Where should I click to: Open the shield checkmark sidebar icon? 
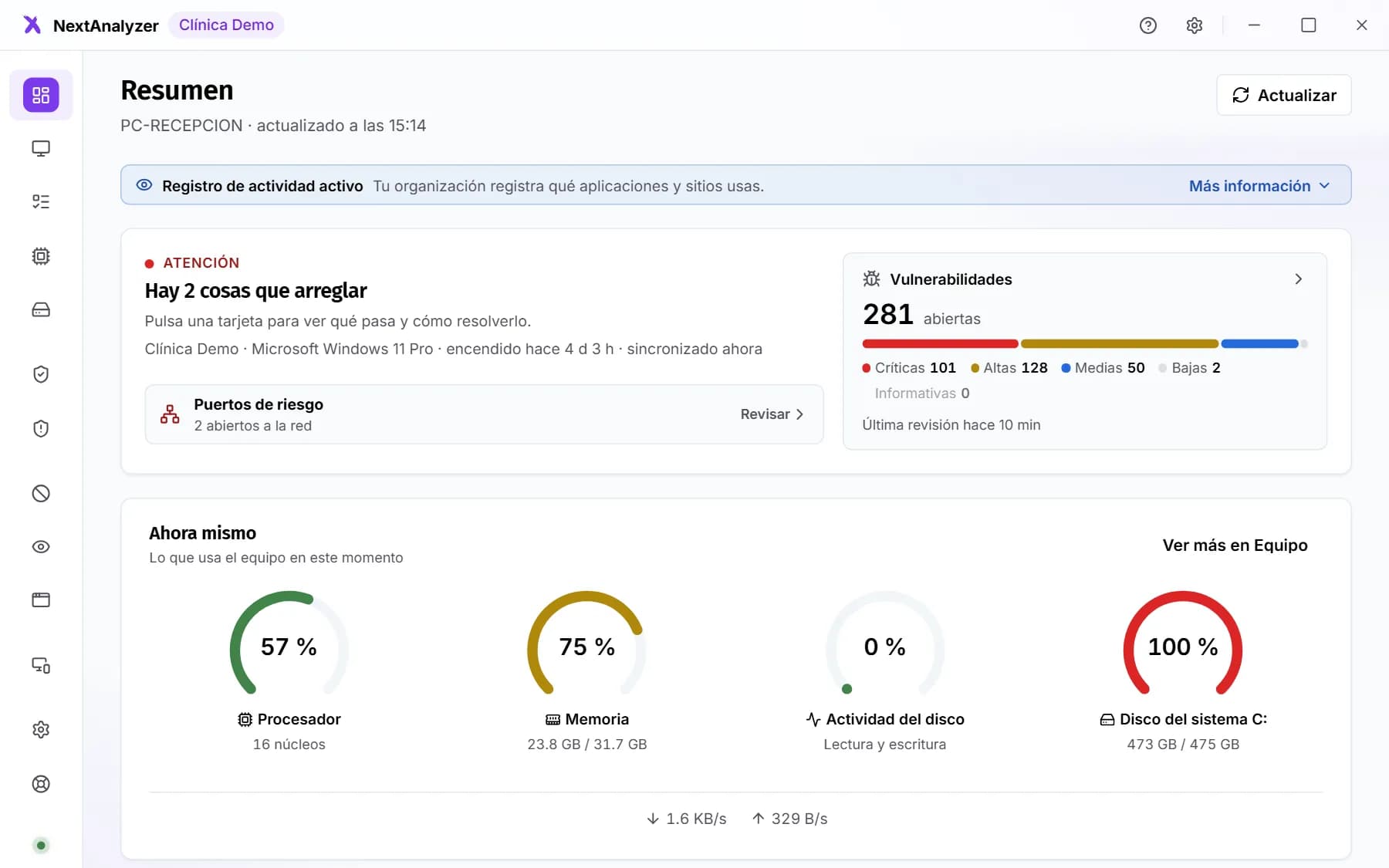[x=41, y=374]
